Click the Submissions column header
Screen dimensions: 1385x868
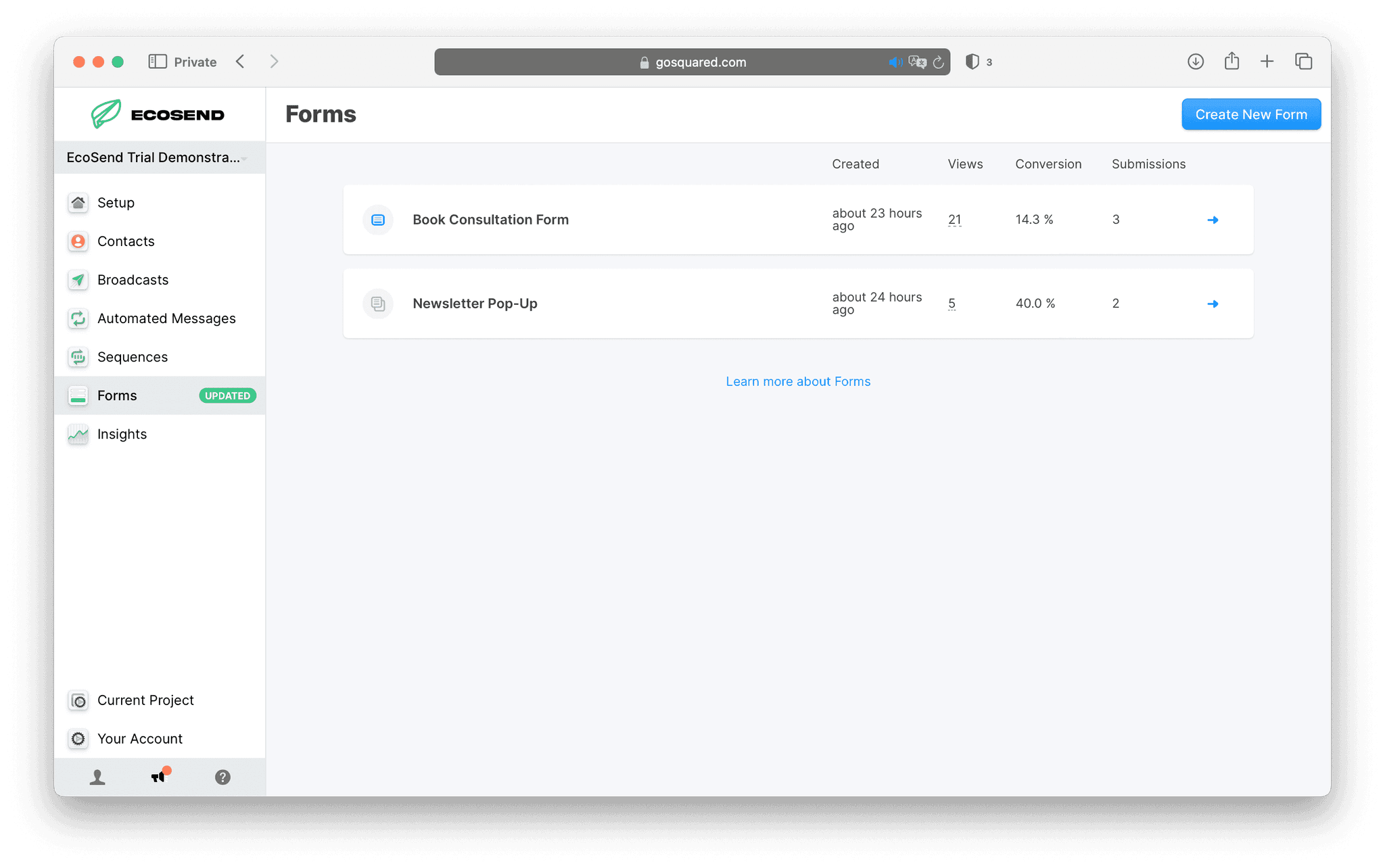click(1148, 164)
